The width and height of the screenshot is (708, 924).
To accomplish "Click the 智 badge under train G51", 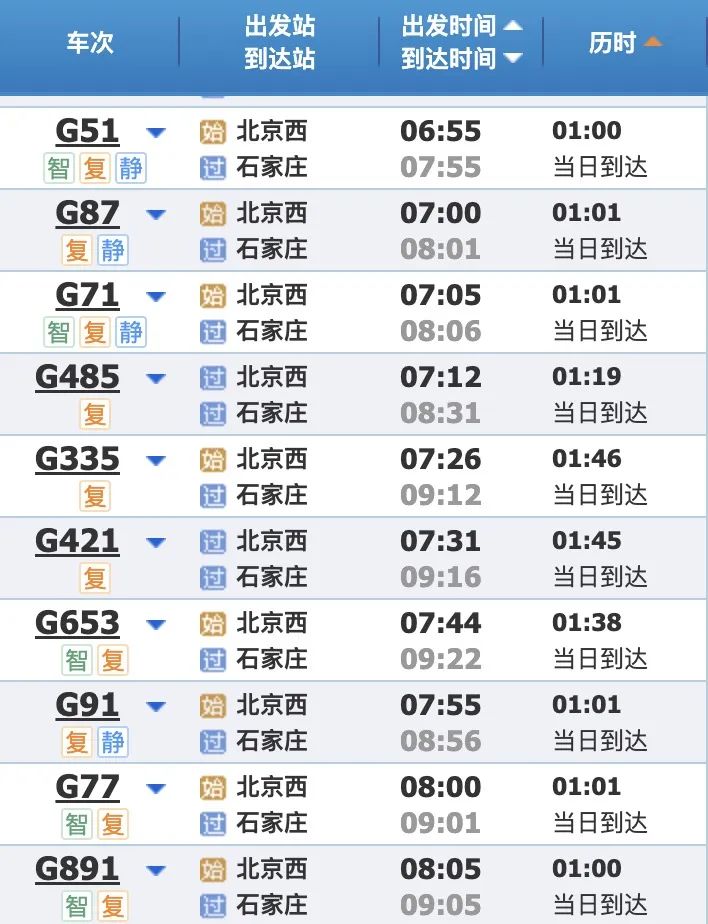I will tap(59, 168).
